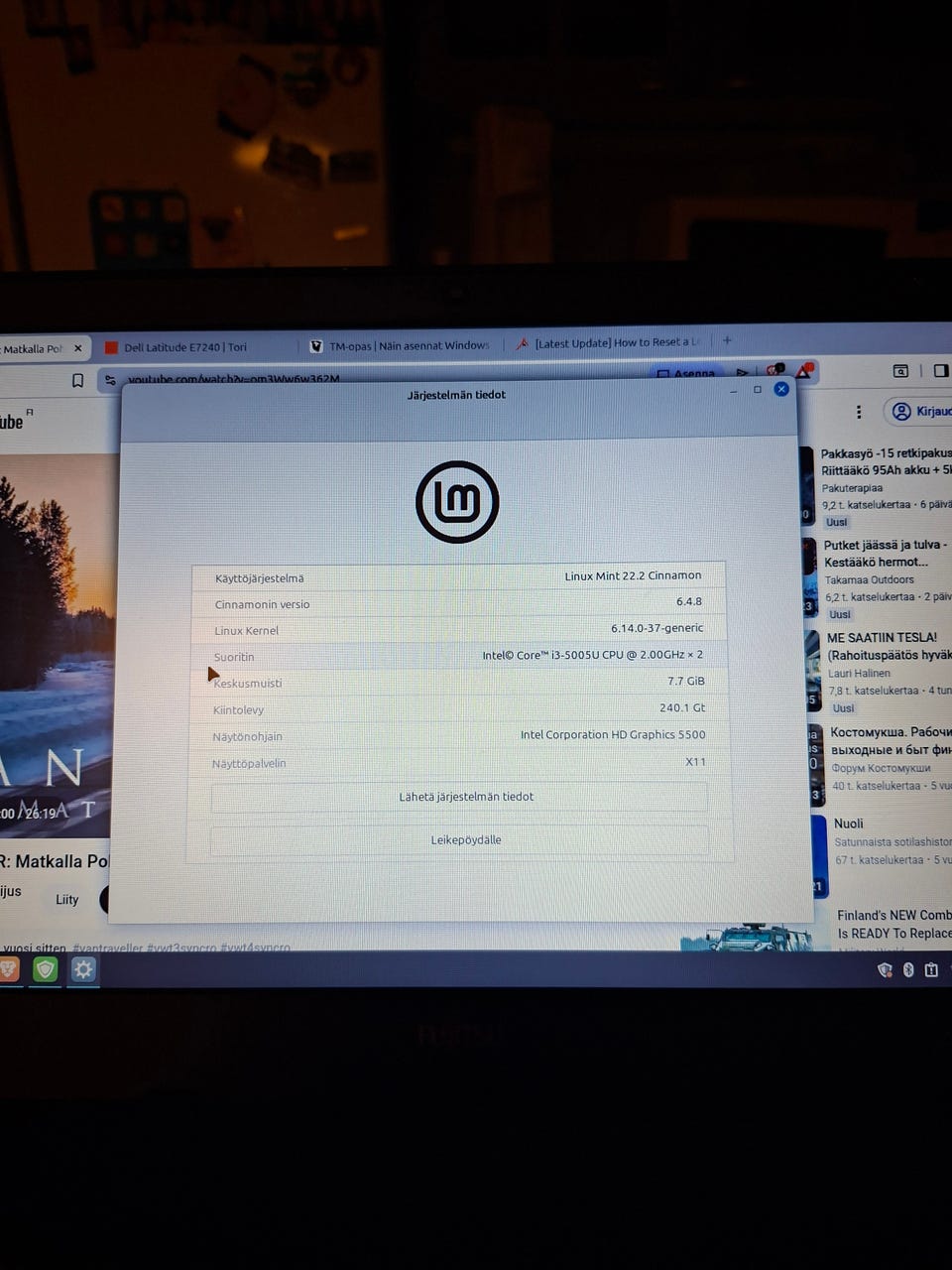
Task: Click the Käyttöjärjestelmä row label
Action: (260, 578)
